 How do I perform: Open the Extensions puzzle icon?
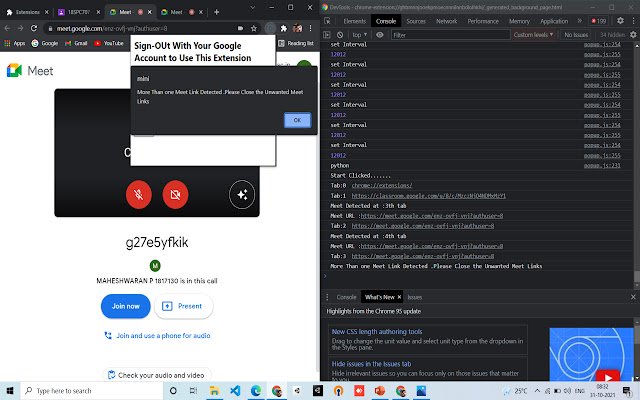coord(284,28)
